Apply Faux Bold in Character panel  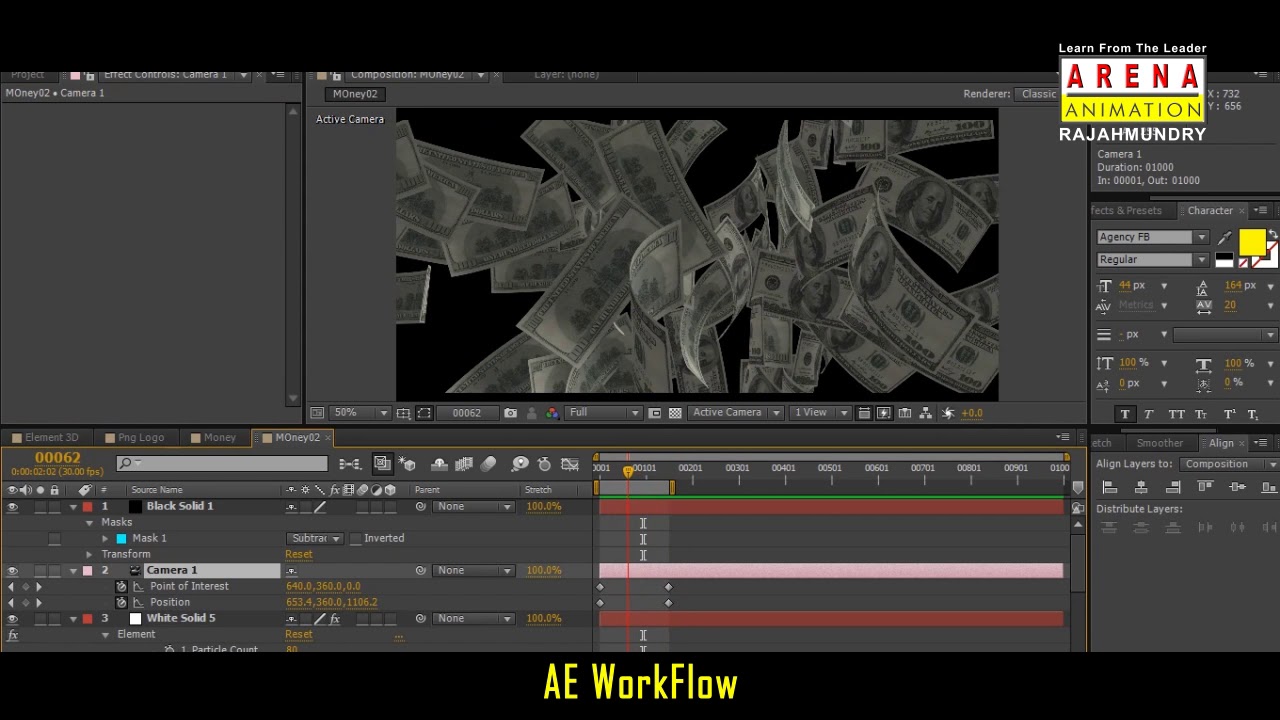(x=1125, y=414)
